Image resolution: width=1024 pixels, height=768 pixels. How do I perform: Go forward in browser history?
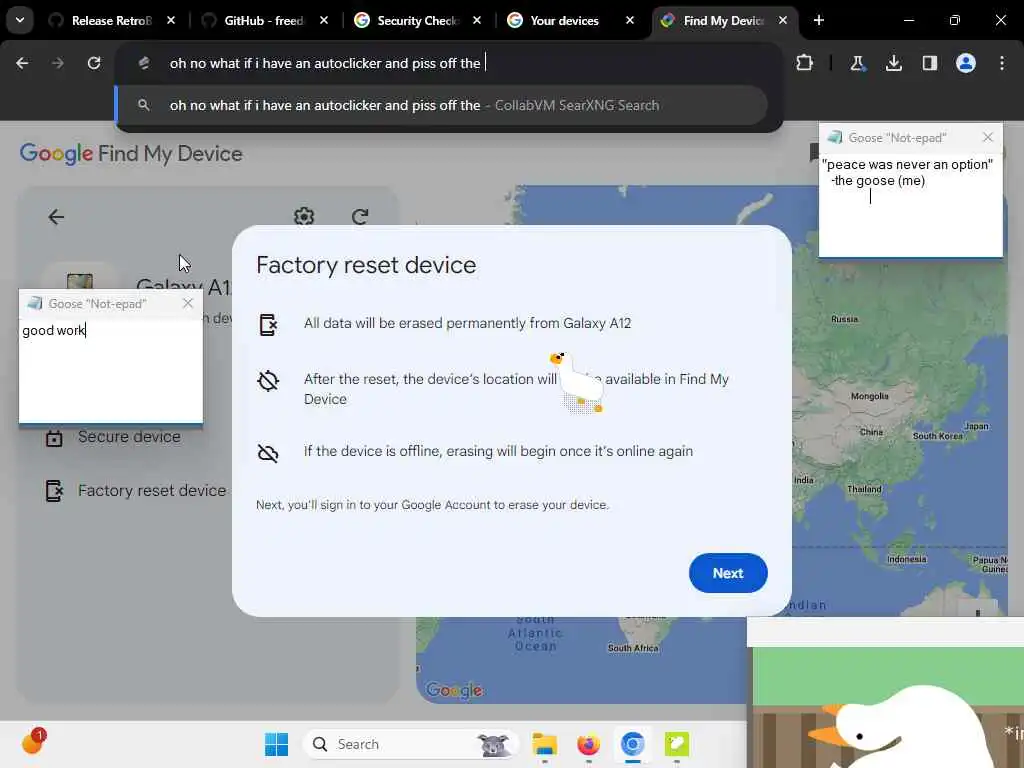tap(58, 63)
